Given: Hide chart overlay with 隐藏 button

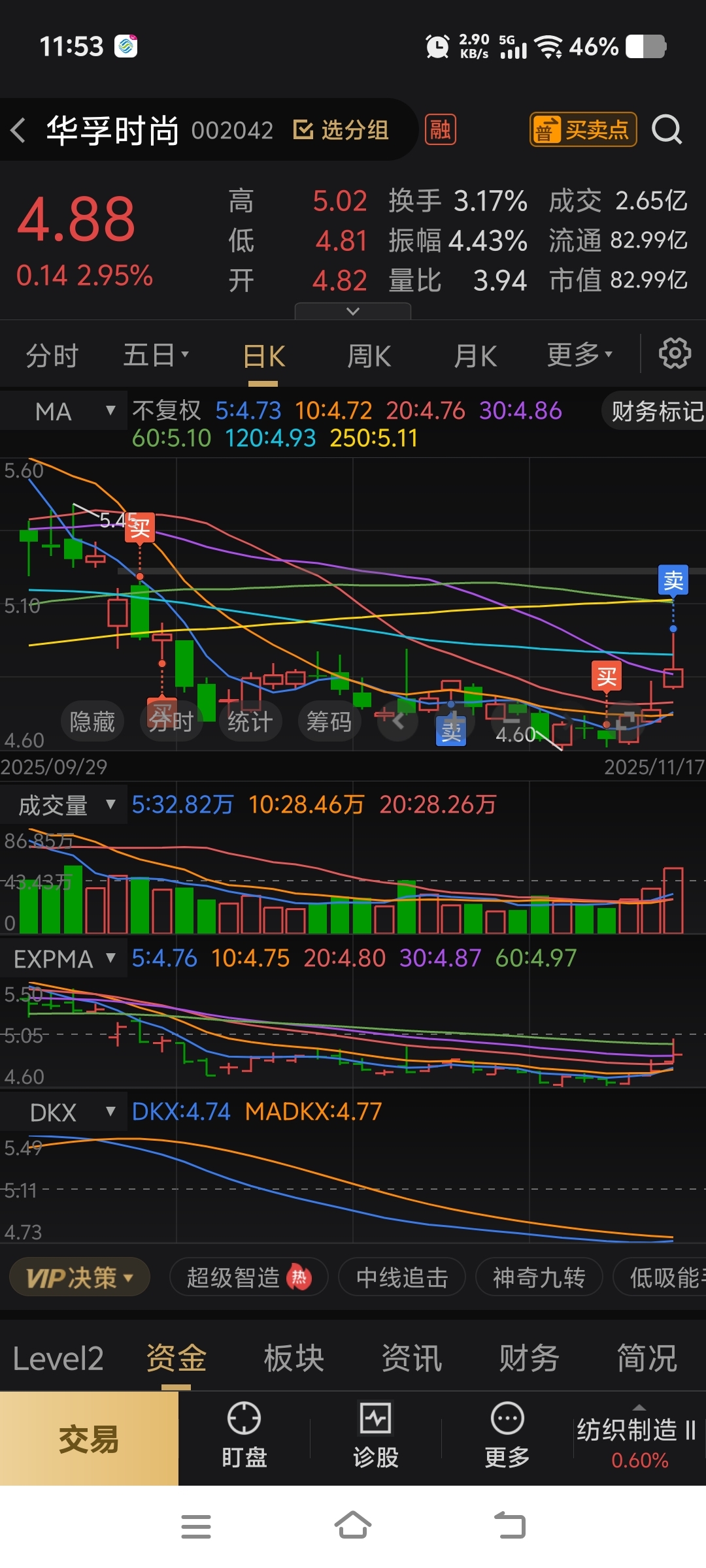Looking at the screenshot, I should click(x=92, y=721).
